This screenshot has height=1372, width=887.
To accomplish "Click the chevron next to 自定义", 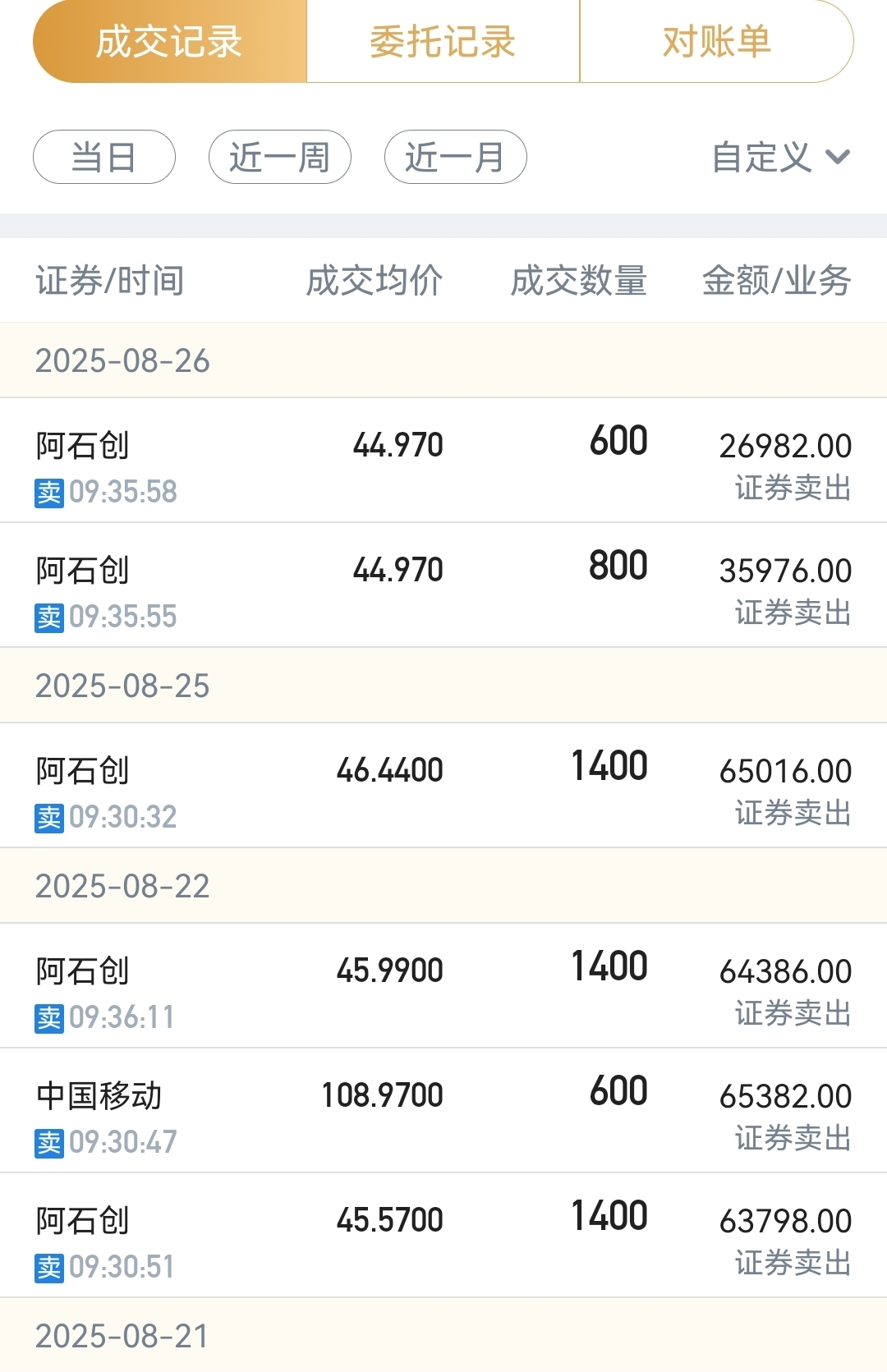I will [x=837, y=157].
